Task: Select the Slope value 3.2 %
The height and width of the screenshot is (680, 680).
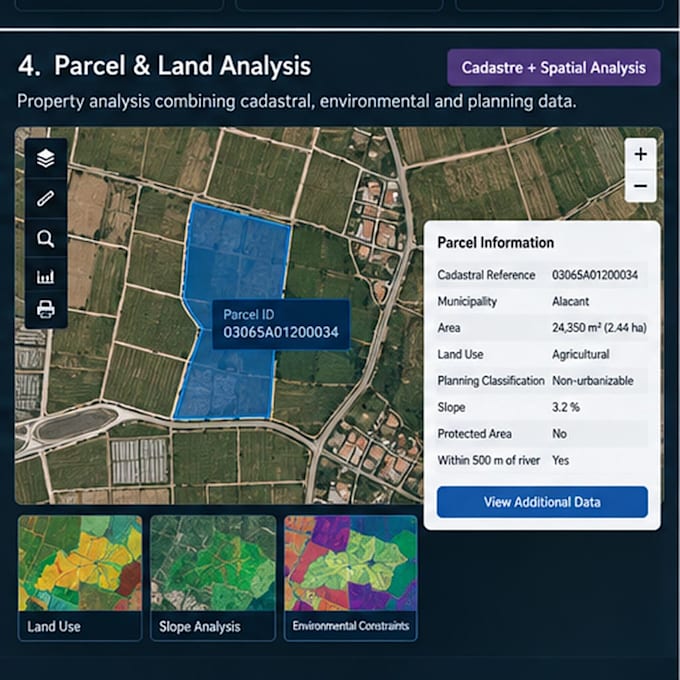Action: pyautogui.click(x=566, y=407)
